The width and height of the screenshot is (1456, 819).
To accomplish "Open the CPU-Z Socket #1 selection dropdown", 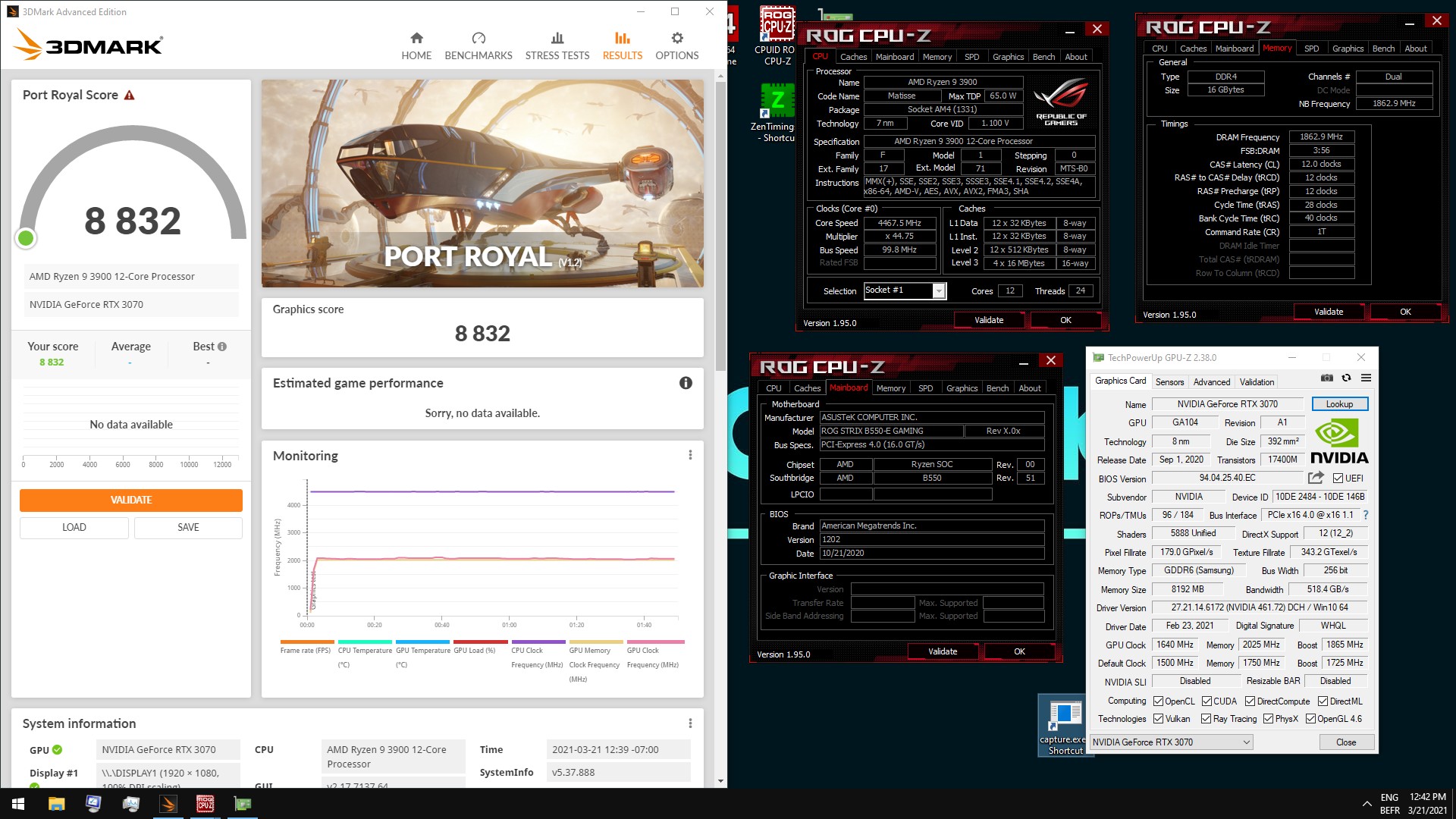I will point(939,290).
